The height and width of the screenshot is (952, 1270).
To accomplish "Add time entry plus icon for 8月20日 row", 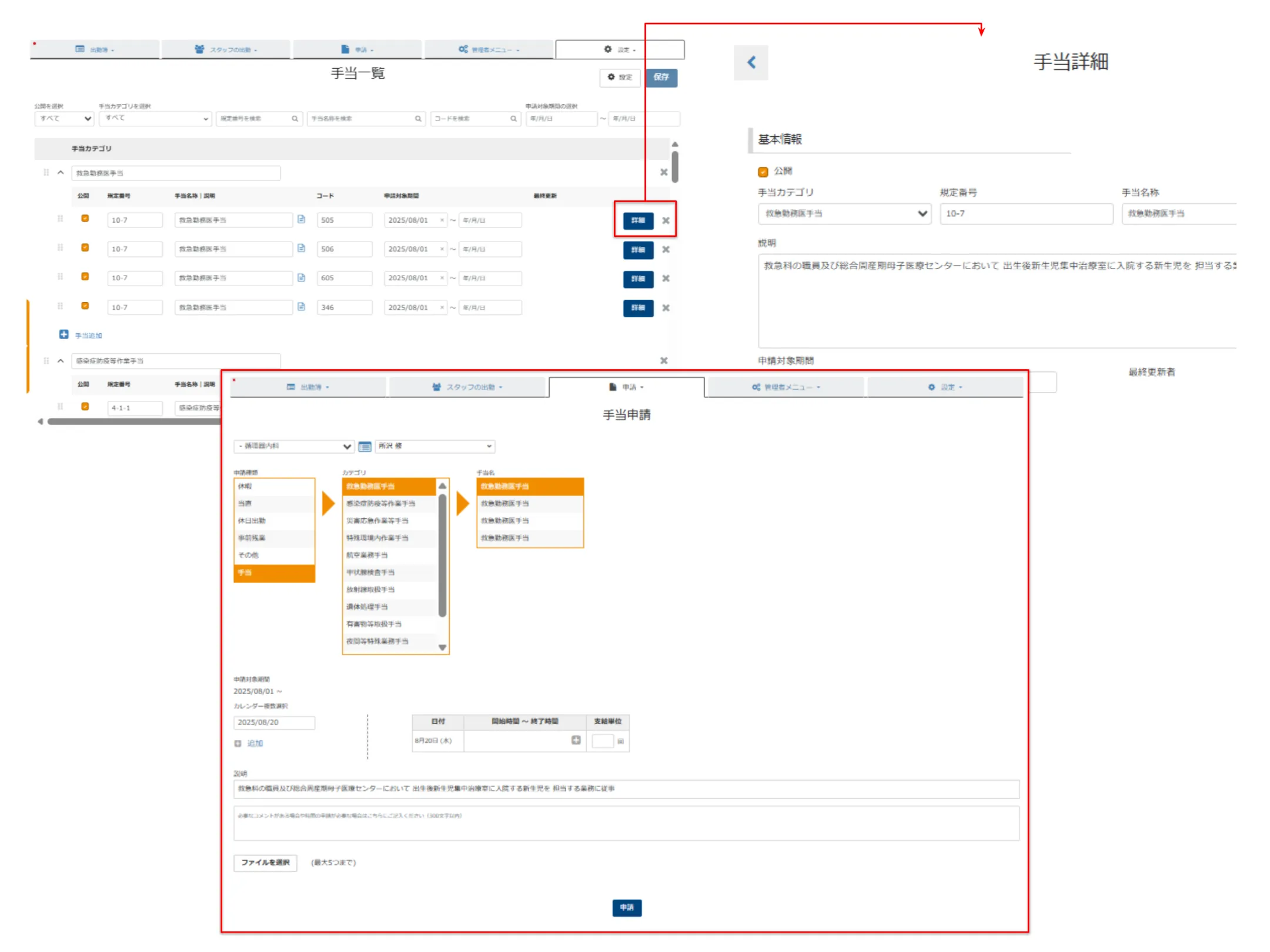I will (x=576, y=740).
